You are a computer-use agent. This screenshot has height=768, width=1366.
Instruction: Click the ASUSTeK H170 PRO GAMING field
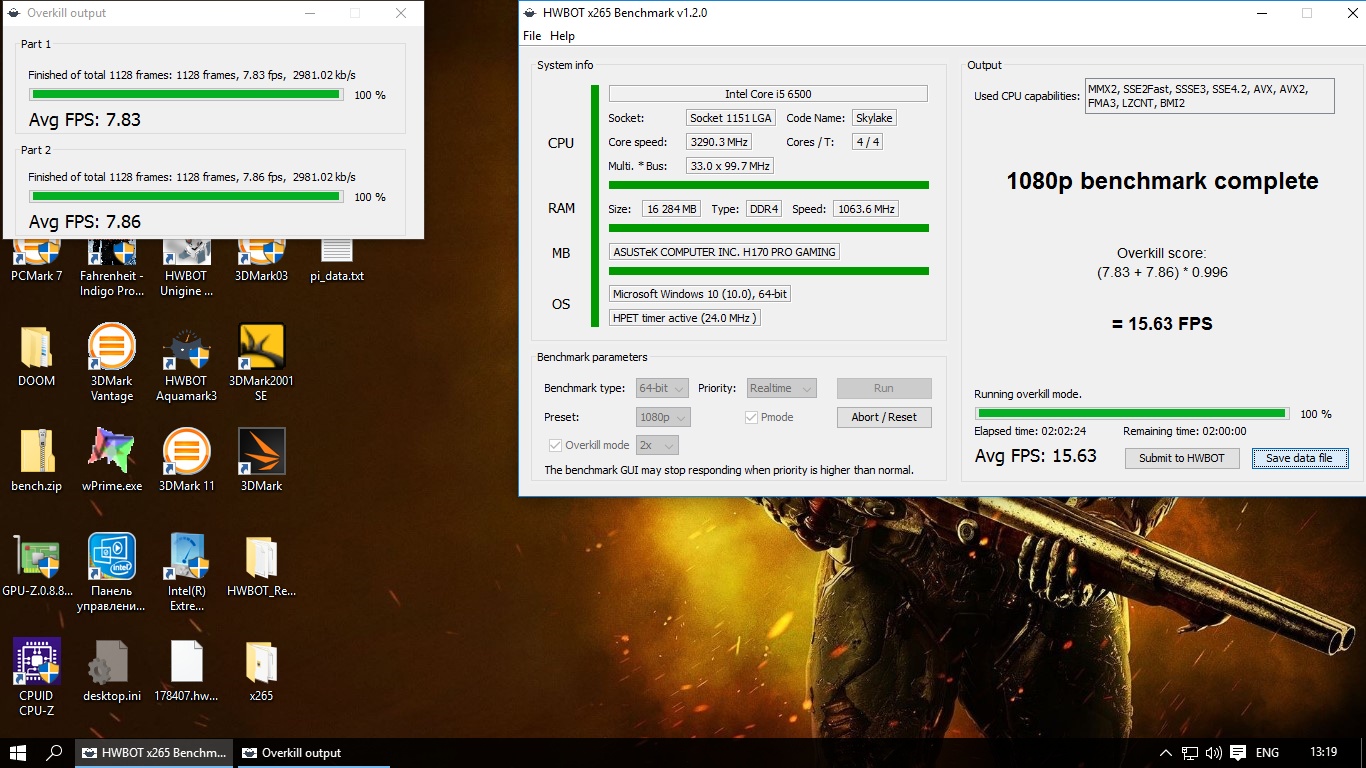tap(724, 252)
